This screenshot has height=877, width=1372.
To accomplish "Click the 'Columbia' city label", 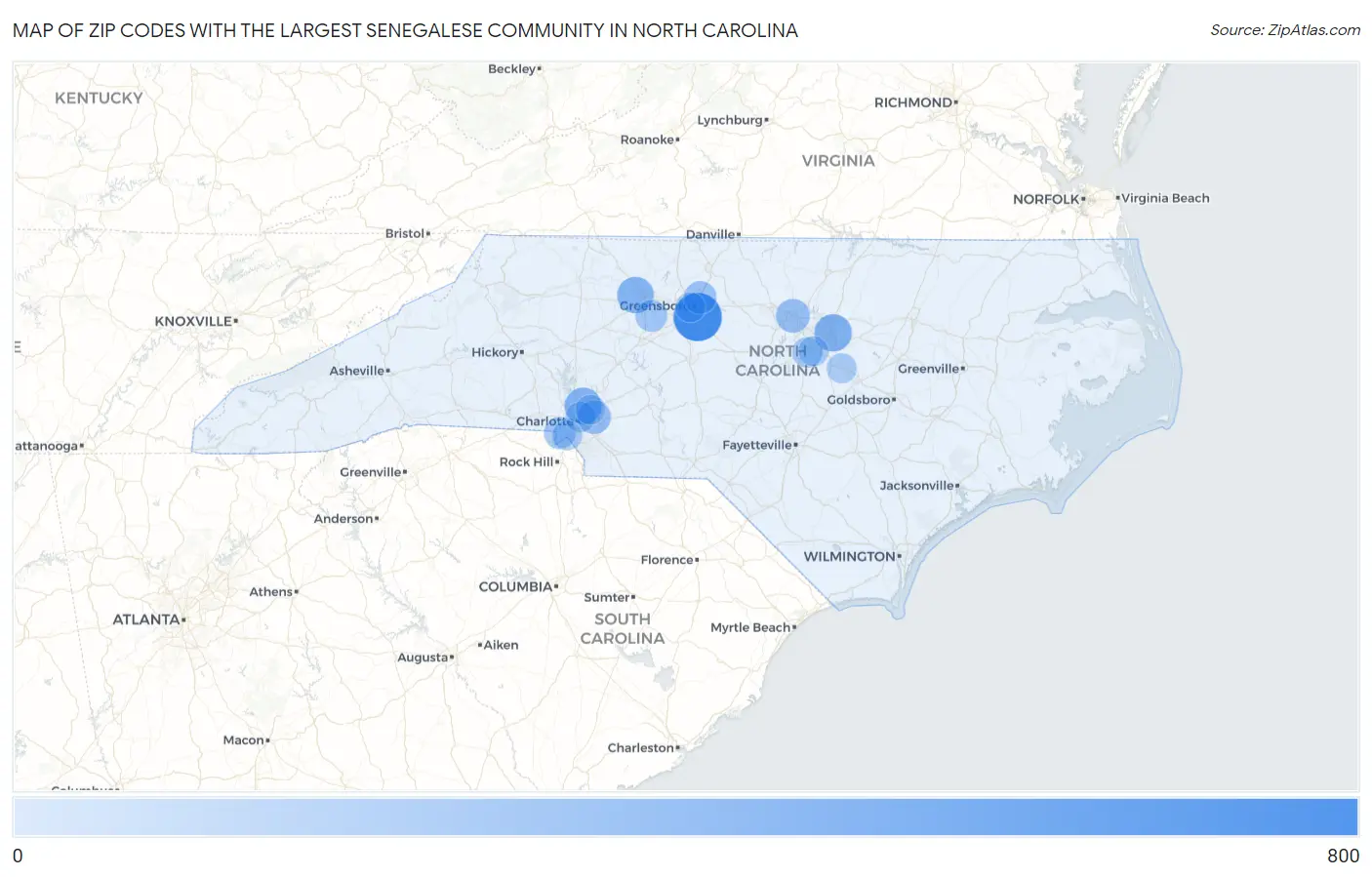I will coord(516,587).
